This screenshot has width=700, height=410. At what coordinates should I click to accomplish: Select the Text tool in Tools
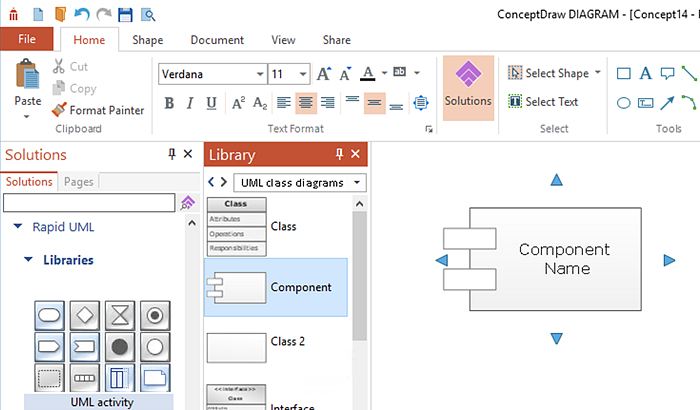pos(645,73)
